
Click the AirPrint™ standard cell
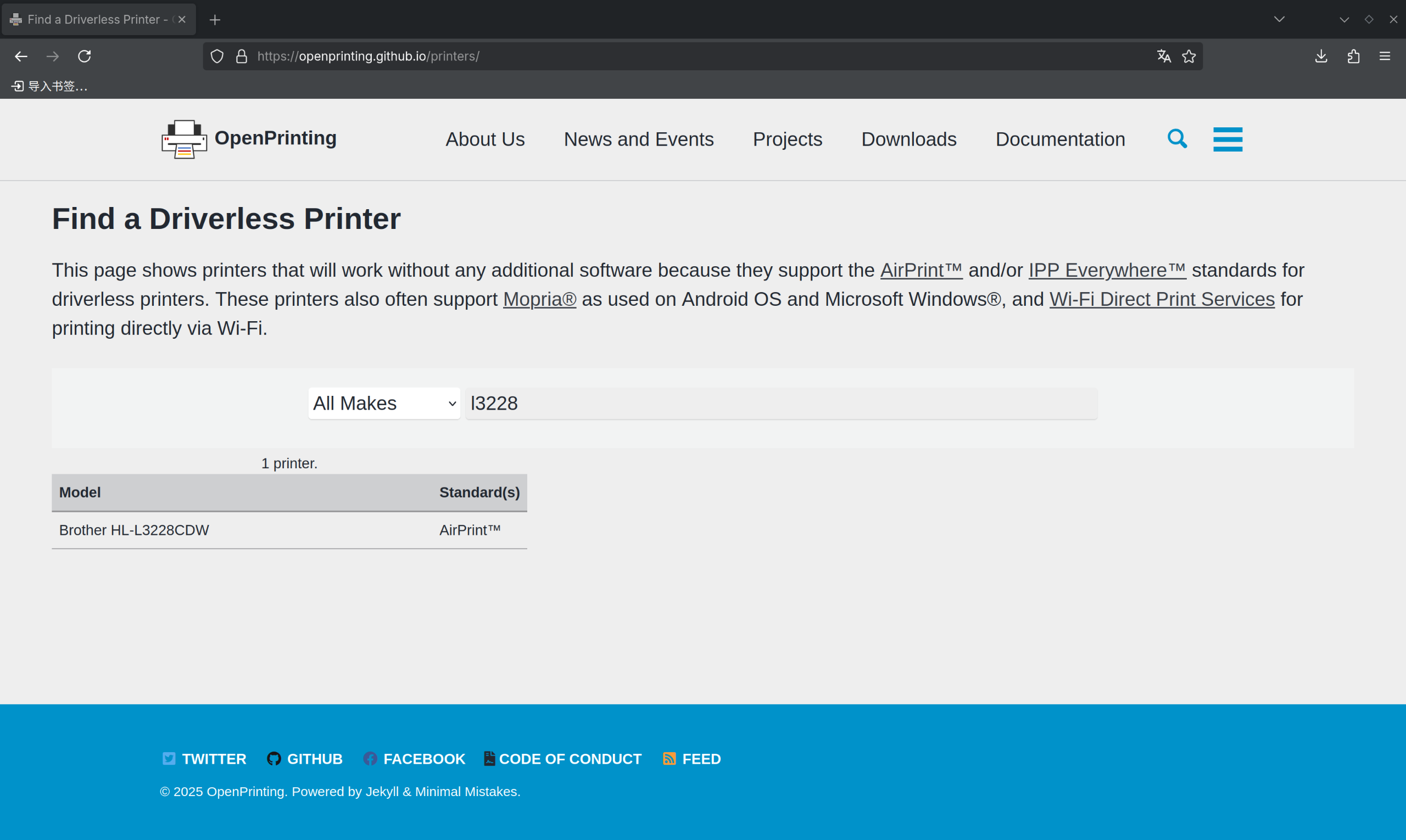(470, 530)
